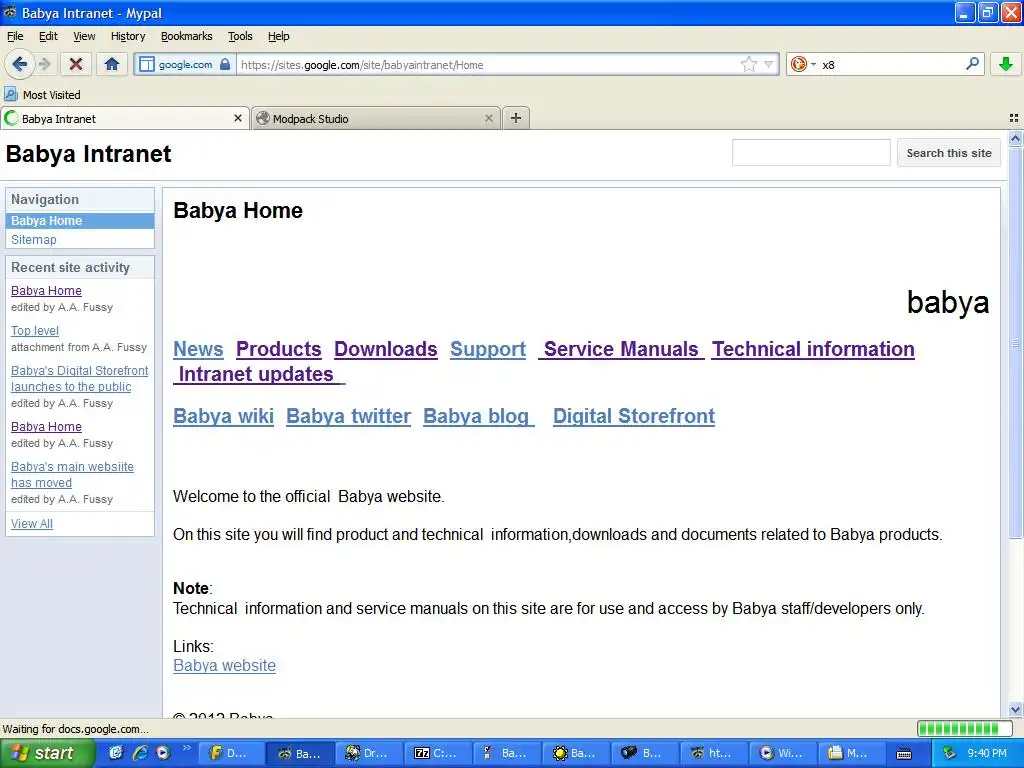
Task: Open a new tab with the plus button
Action: coord(516,118)
